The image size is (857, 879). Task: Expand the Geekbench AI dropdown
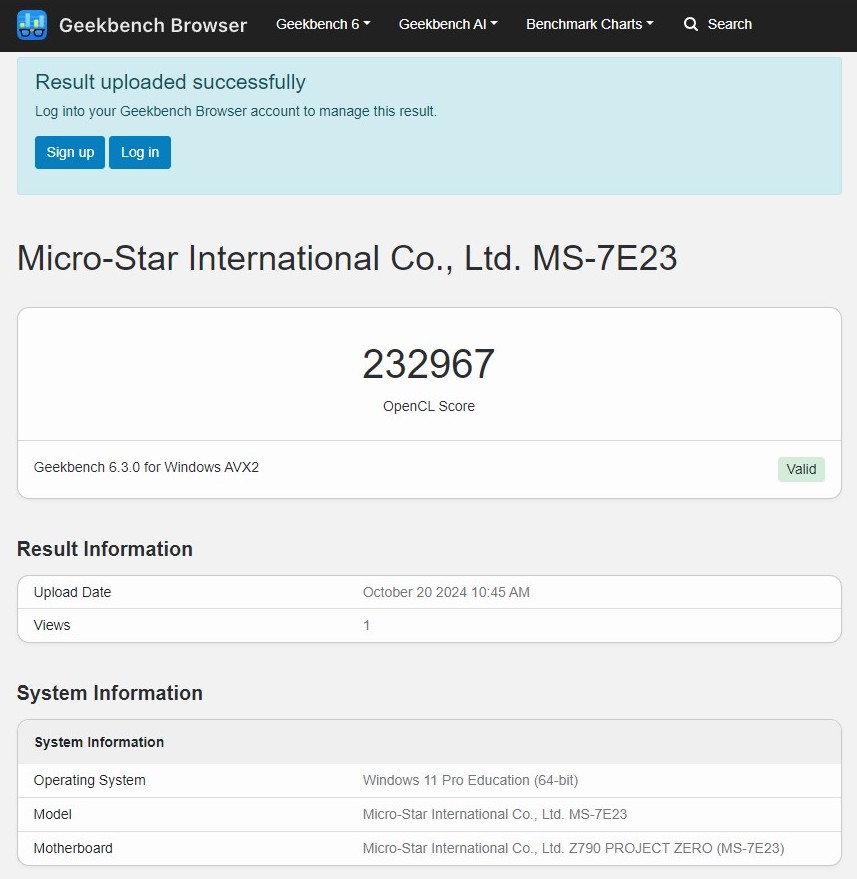pyautogui.click(x=448, y=24)
